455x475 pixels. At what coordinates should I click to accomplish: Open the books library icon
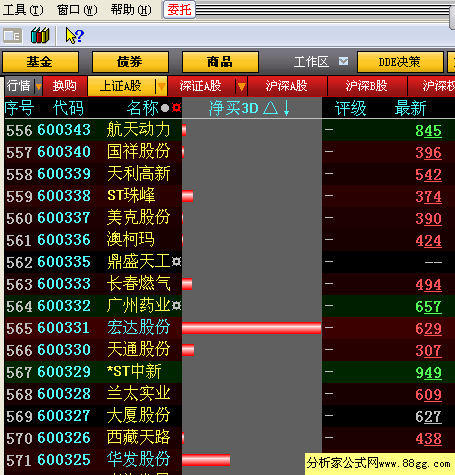point(40,35)
